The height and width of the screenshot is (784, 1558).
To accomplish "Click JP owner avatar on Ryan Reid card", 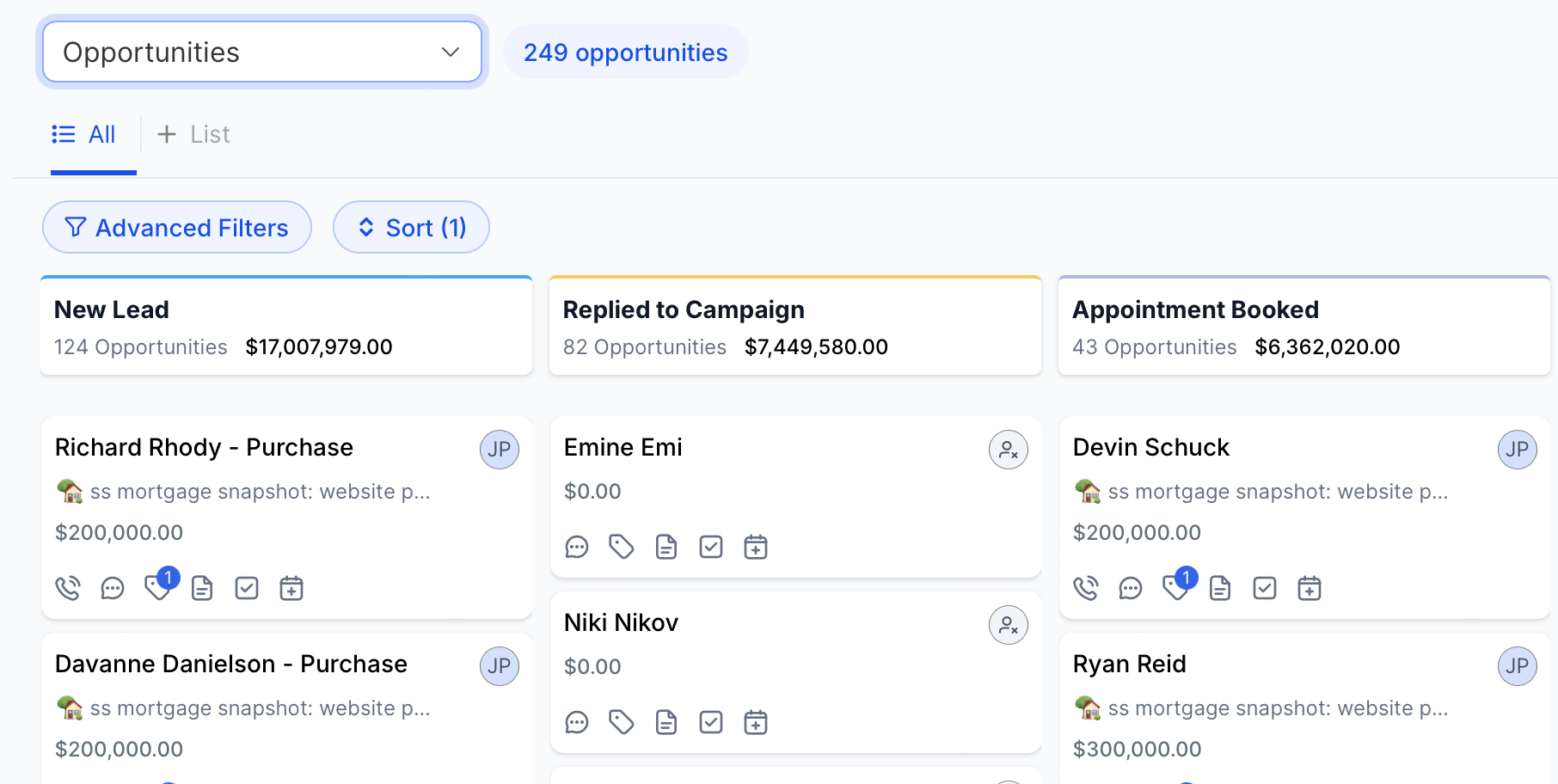I will coord(1518,666).
